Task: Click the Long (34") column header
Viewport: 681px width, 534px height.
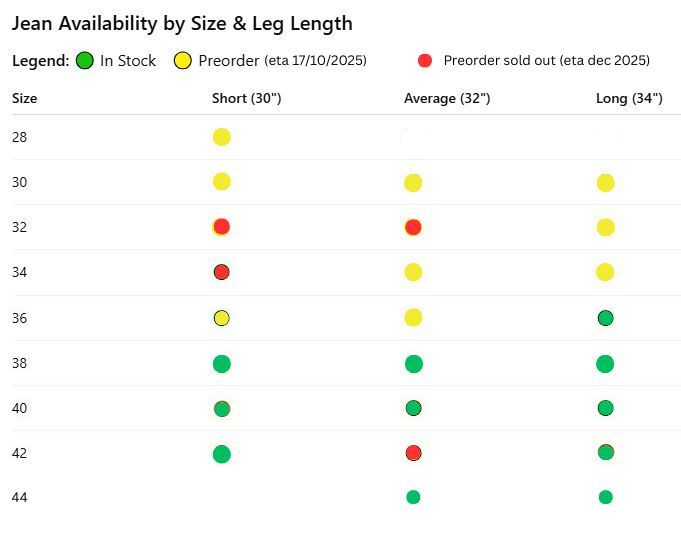Action: click(629, 99)
